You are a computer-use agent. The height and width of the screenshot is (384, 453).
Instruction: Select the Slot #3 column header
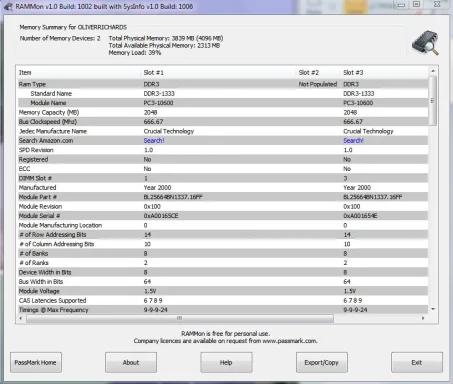pyautogui.click(x=353, y=73)
